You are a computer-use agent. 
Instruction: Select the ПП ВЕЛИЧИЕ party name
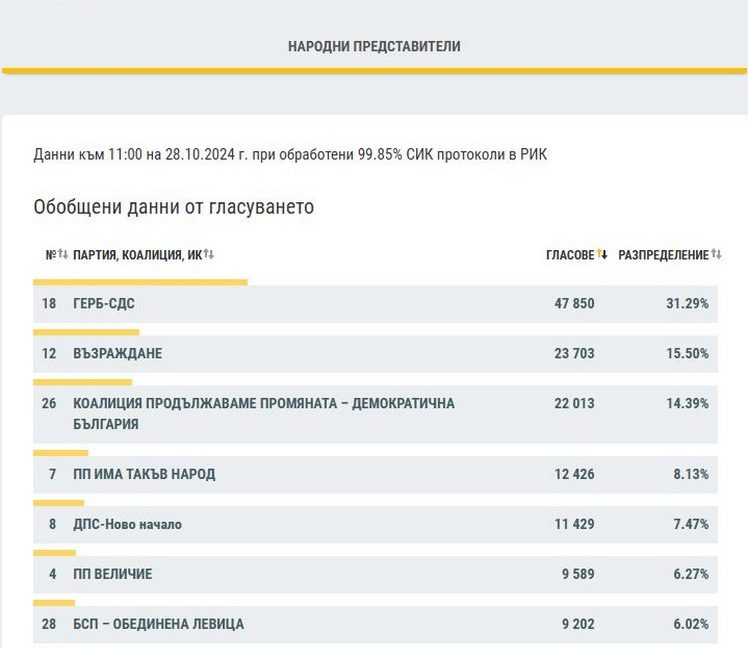(x=112, y=574)
